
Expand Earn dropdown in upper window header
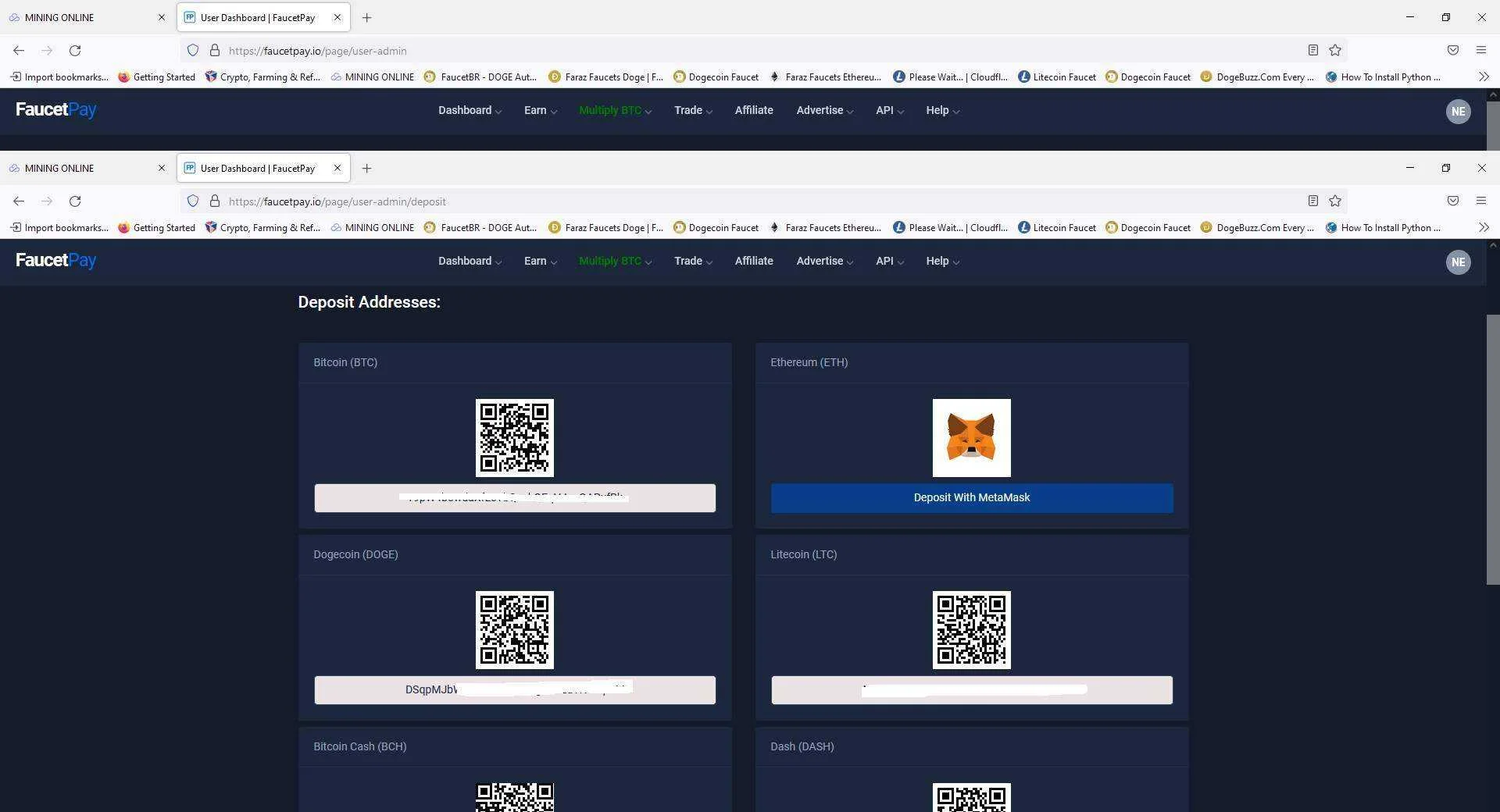(540, 110)
